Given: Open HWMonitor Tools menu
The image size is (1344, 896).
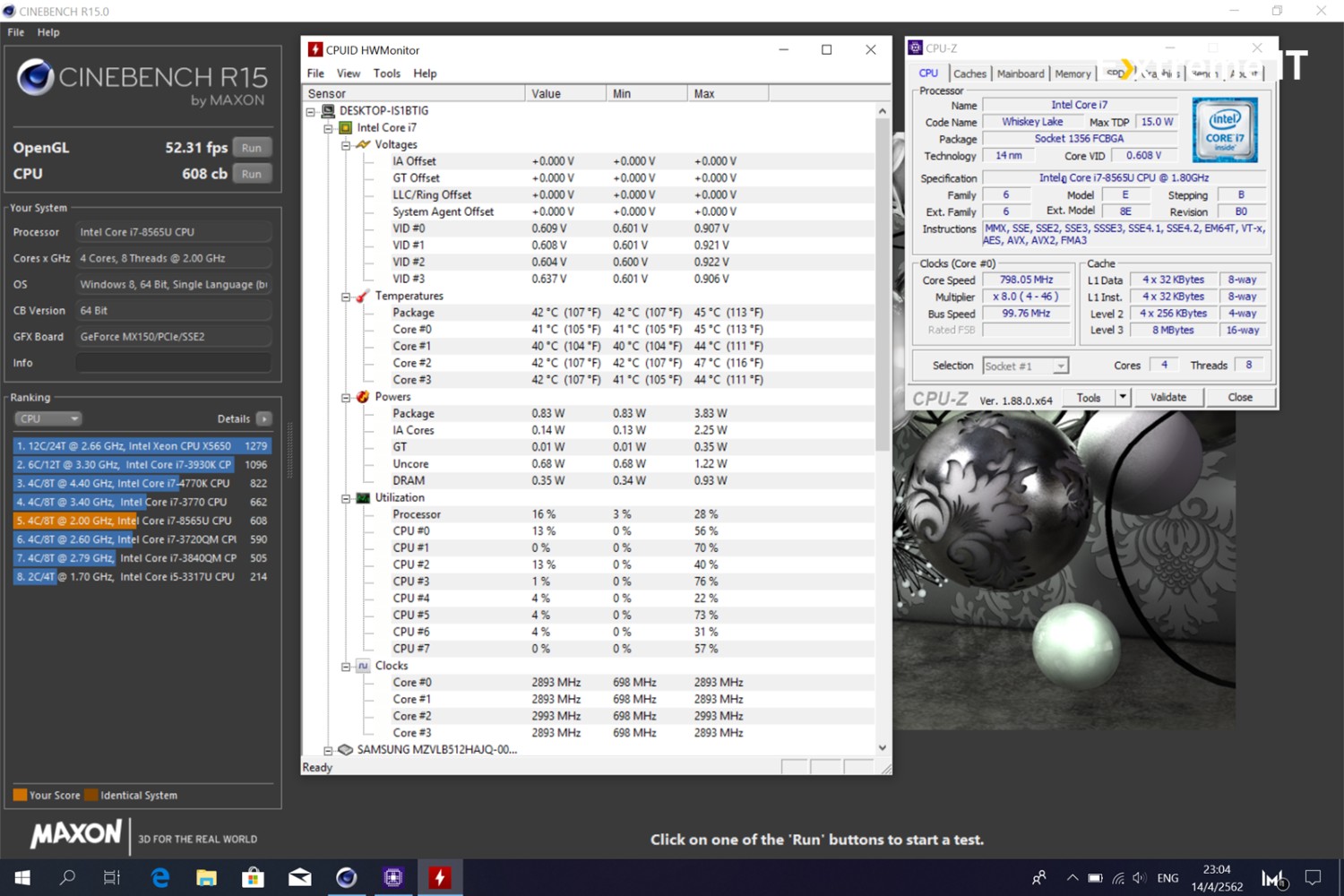Looking at the screenshot, I should click(387, 73).
